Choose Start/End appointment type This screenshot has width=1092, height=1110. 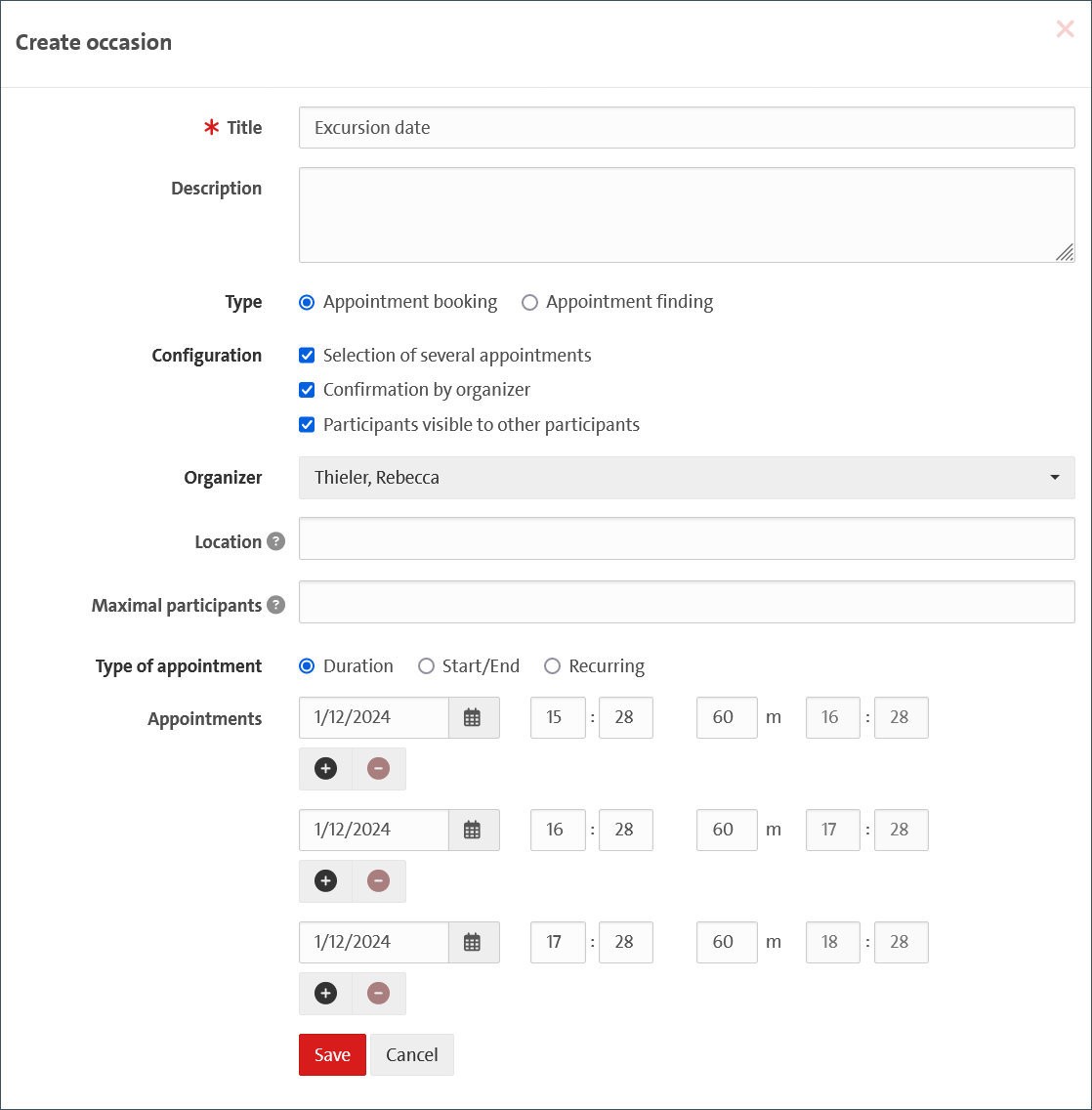pos(426,666)
